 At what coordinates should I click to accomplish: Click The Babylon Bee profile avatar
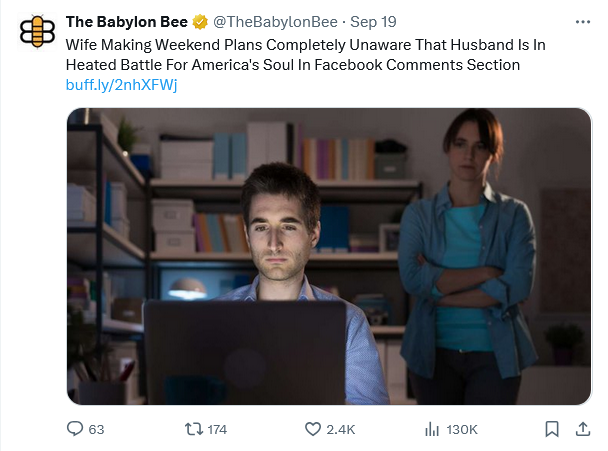pos(38,32)
